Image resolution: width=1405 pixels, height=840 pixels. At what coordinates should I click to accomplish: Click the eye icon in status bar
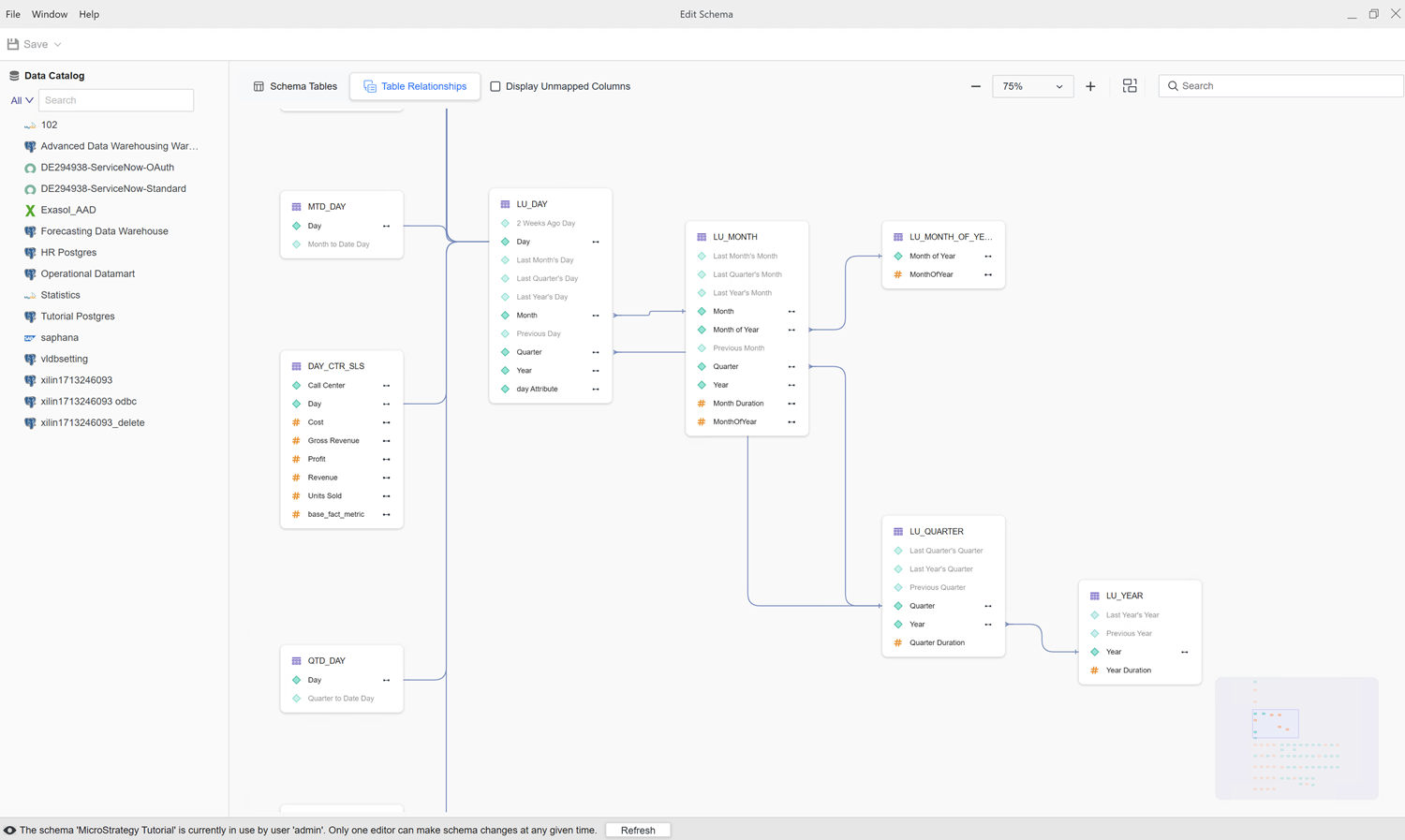9,831
